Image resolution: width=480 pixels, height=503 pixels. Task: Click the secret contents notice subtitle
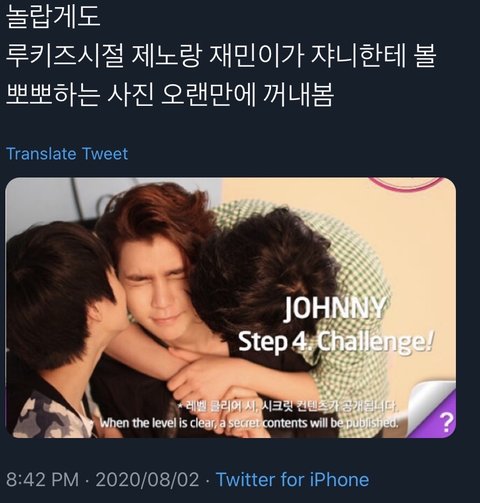click(249, 423)
